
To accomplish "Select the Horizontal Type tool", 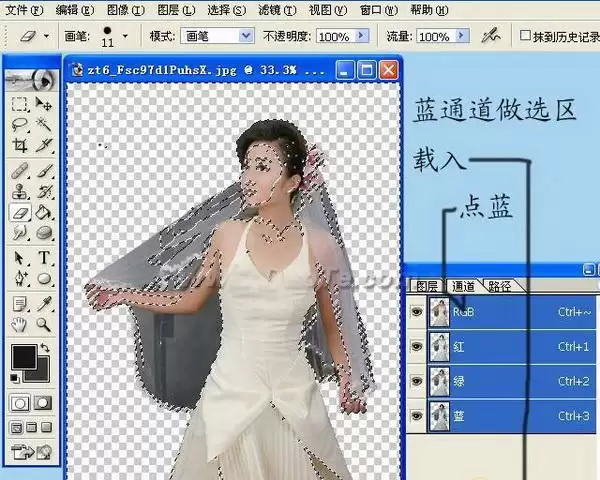I will [x=44, y=258].
